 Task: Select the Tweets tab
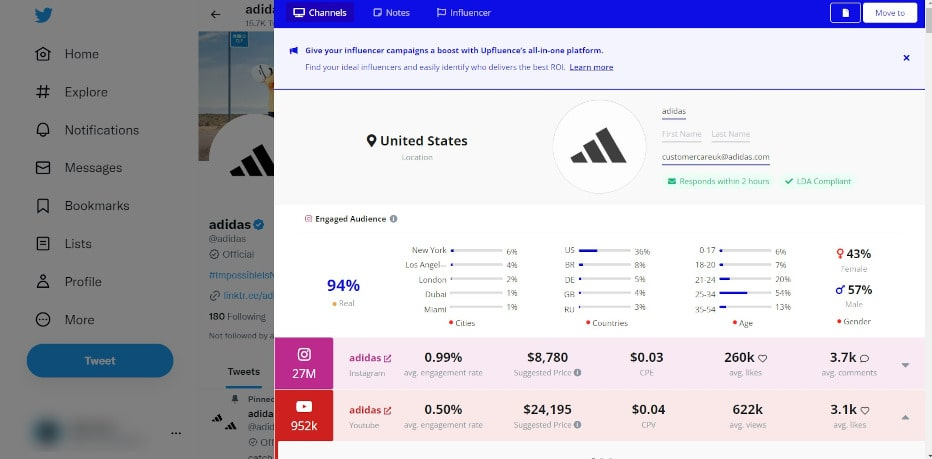244,372
